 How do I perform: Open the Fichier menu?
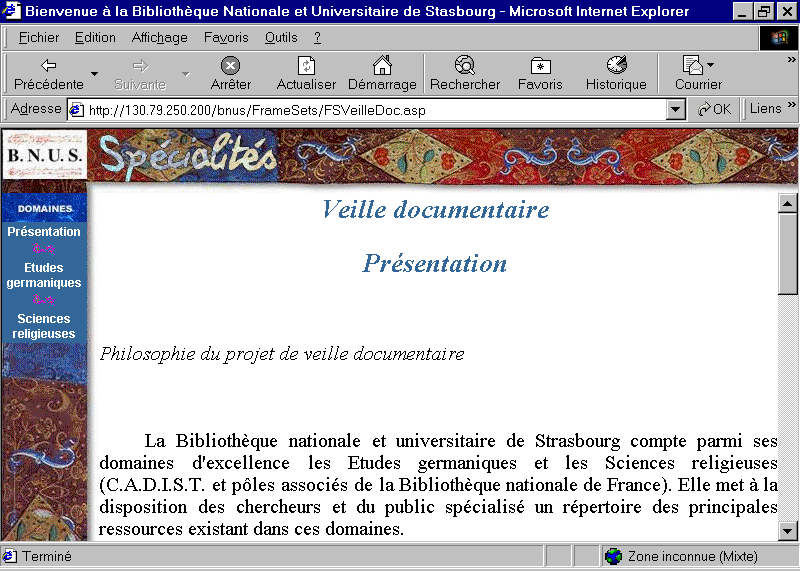click(39, 37)
